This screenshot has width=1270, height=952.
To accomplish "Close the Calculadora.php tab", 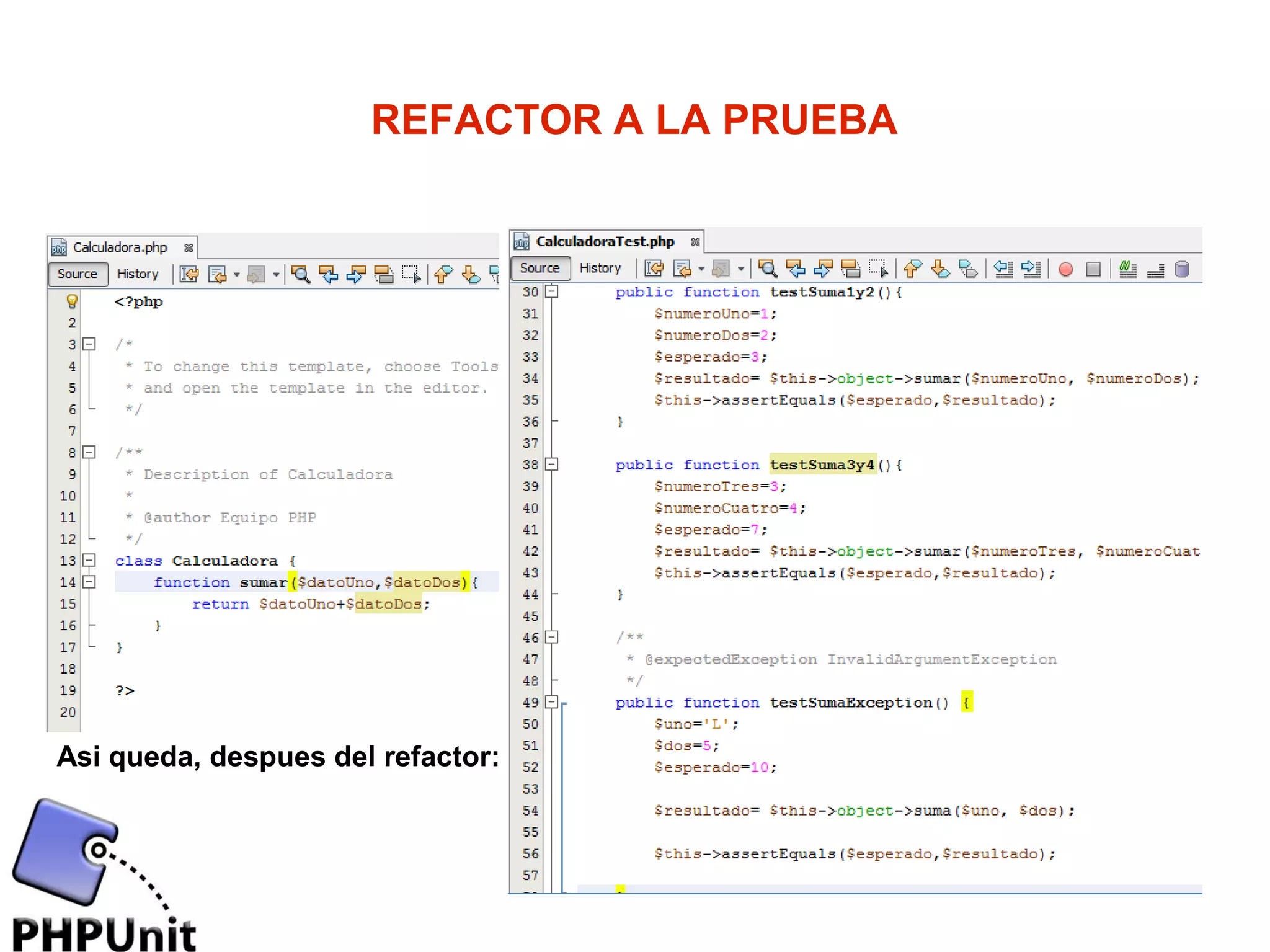I will coord(189,248).
